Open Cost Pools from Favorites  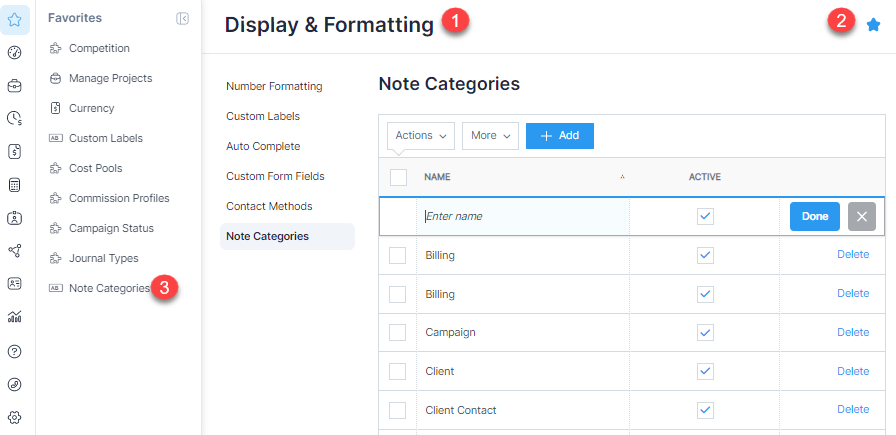pos(95,169)
